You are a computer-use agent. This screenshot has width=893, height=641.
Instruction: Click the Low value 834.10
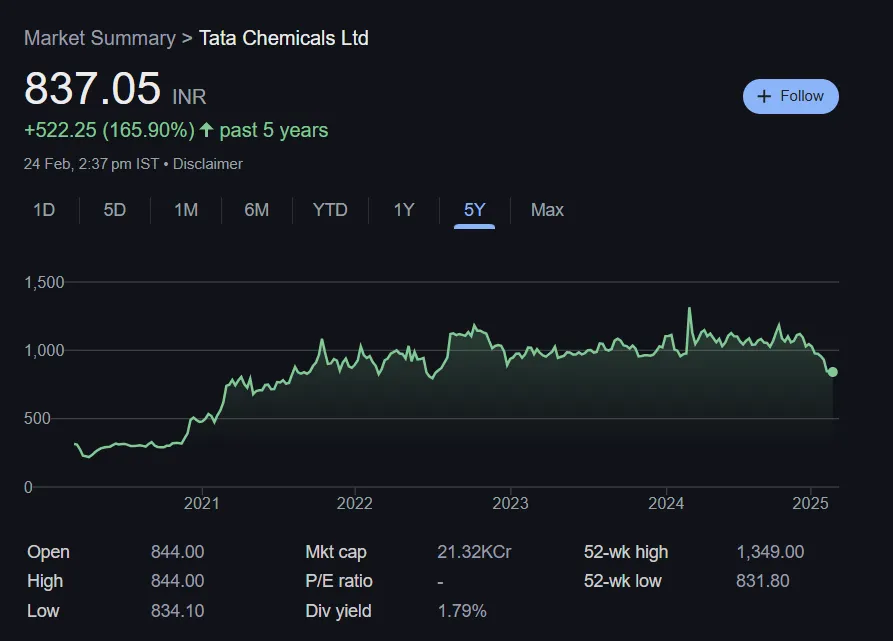tap(177, 611)
